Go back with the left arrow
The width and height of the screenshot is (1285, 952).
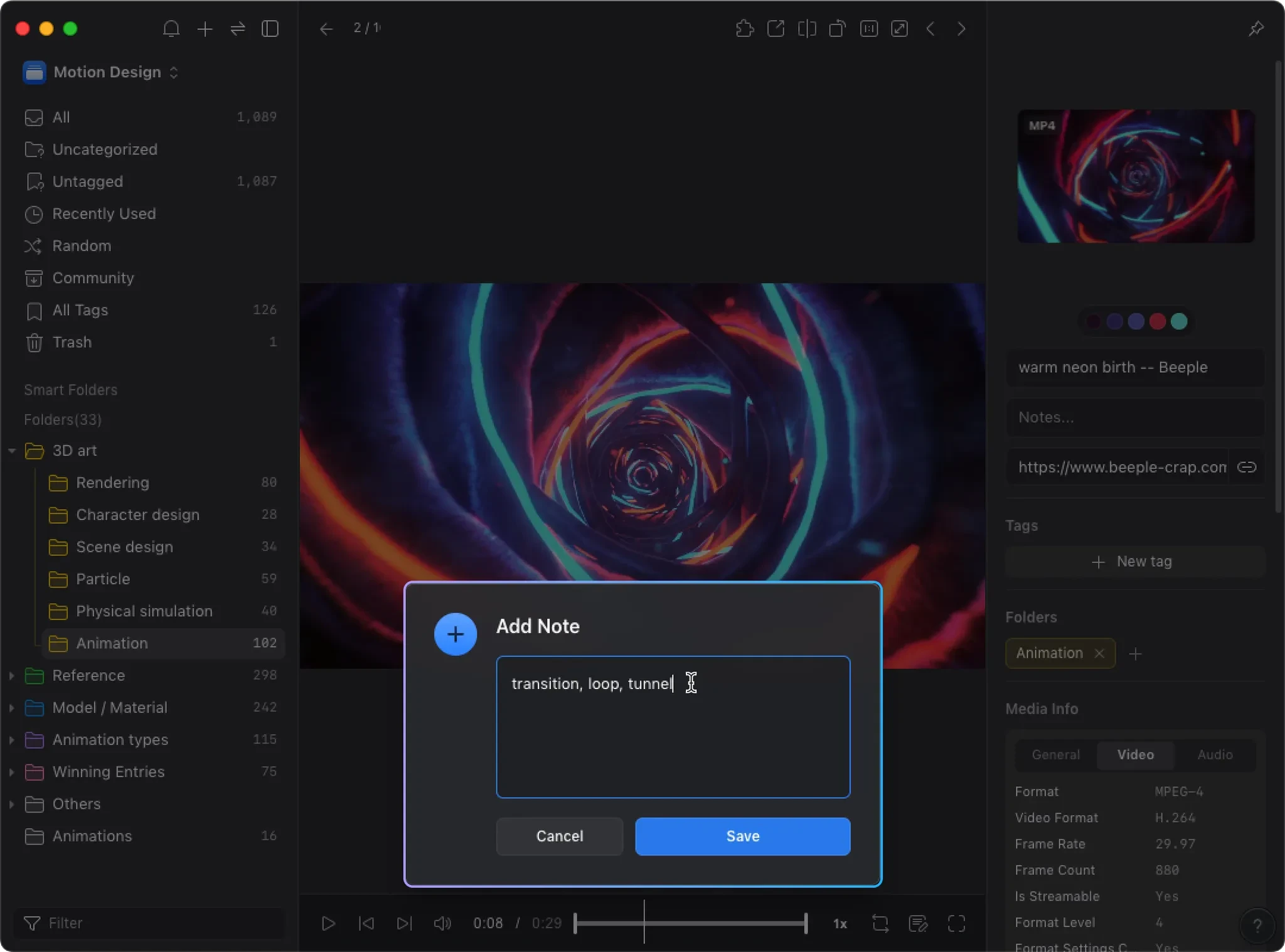(x=326, y=29)
